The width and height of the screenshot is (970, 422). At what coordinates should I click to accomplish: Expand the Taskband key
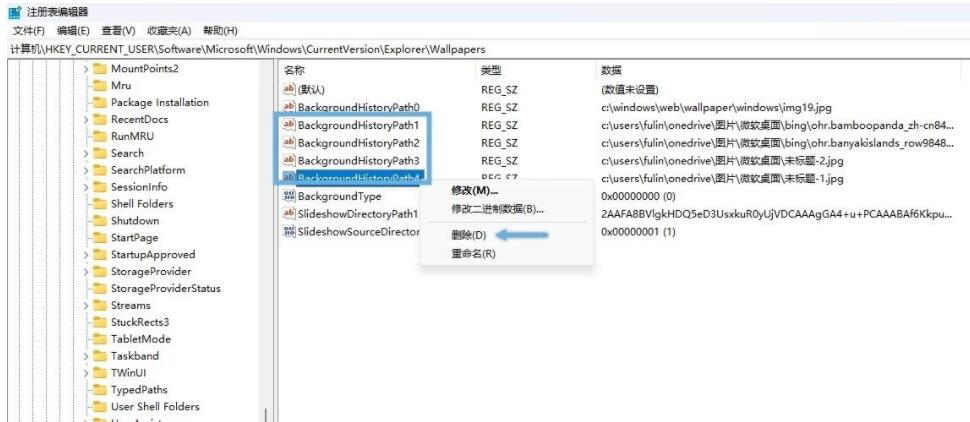[x=86, y=356]
